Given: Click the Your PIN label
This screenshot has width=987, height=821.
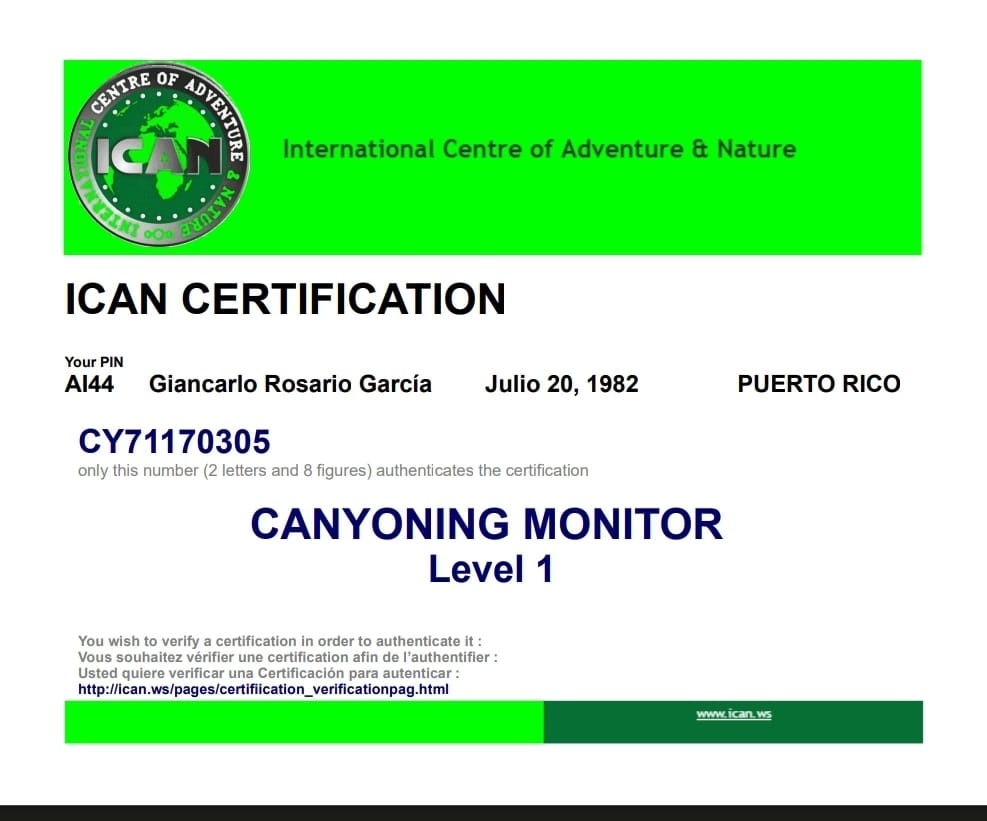Looking at the screenshot, I should 94,362.
